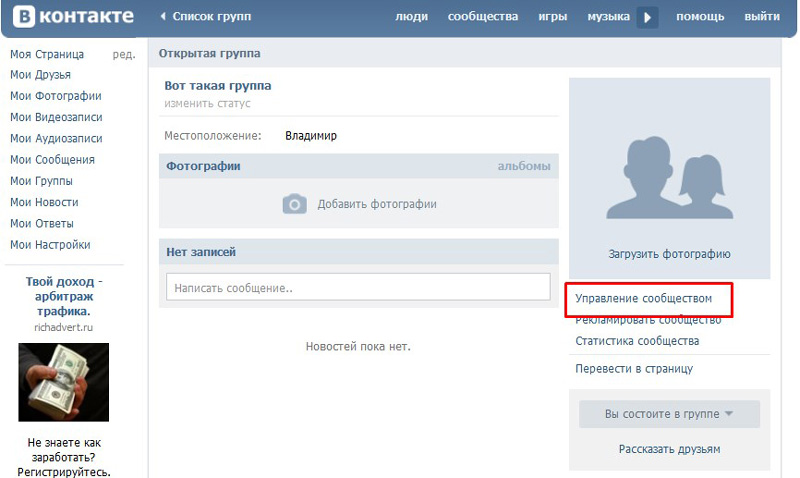800x478 pixels.
Task: Open the музыка menu item
Action: click(608, 16)
